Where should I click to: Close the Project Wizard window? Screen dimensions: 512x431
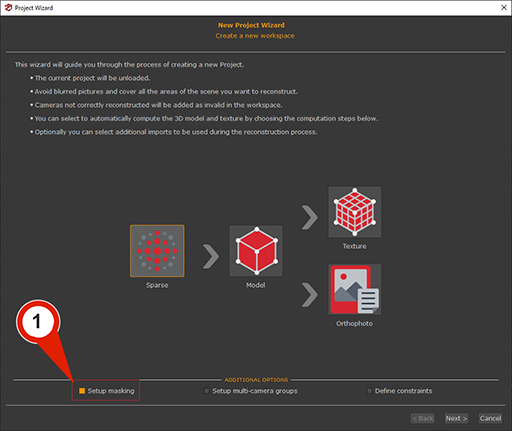coord(504,7)
